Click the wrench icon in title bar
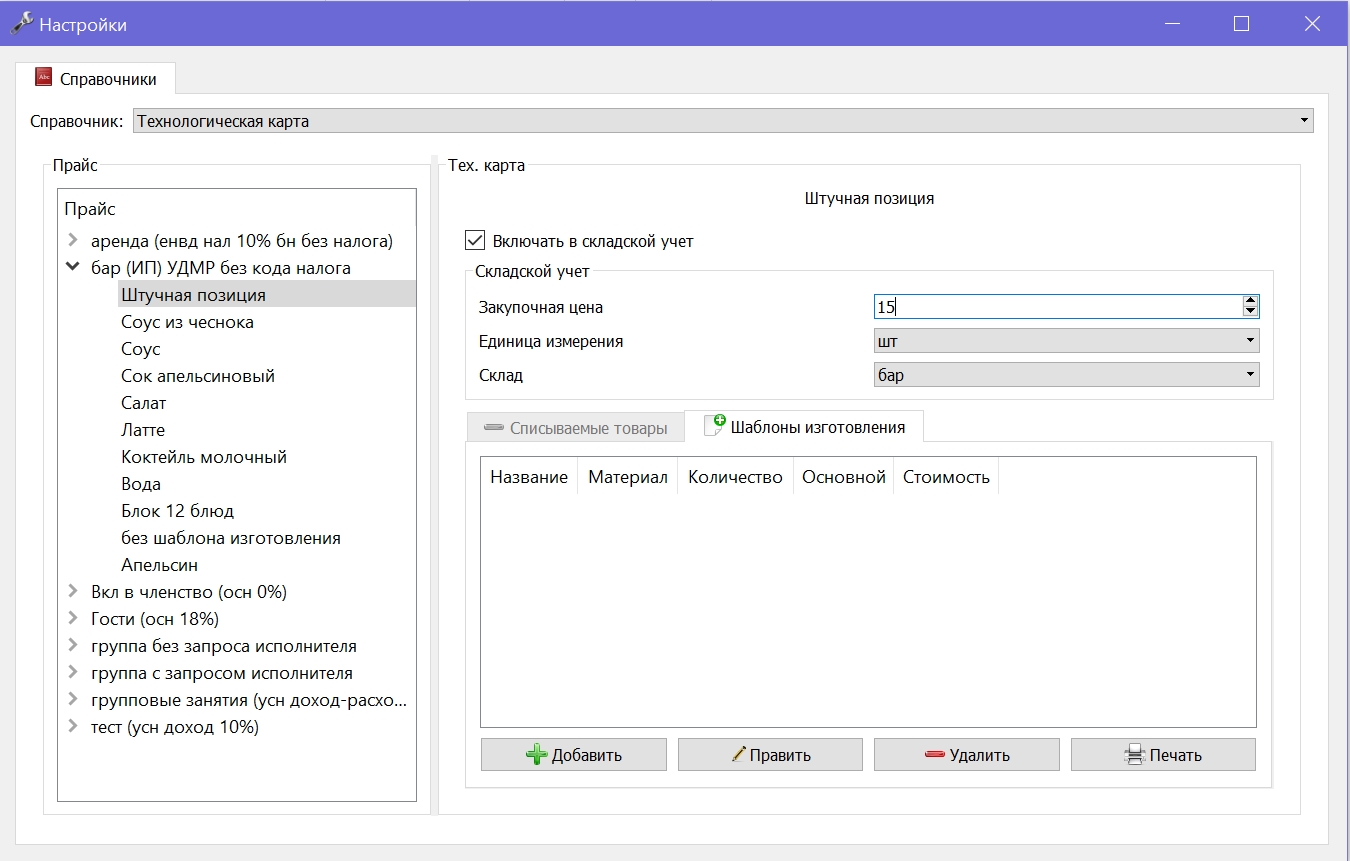 coord(20,23)
